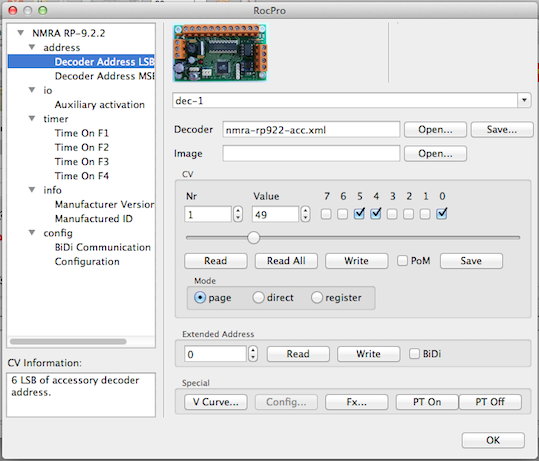Enable the bit 7 checkbox
539x461 pixels.
coord(326,214)
